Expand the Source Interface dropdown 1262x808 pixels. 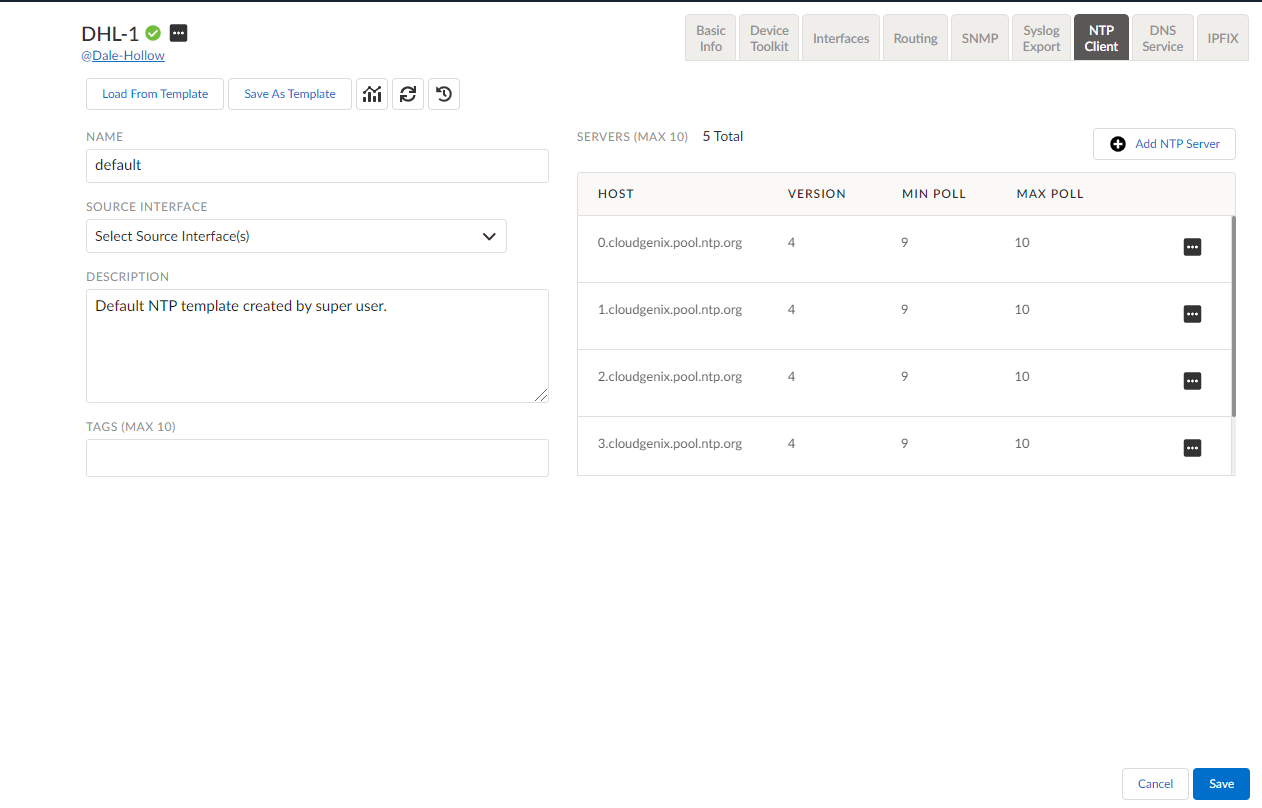pyautogui.click(x=296, y=236)
